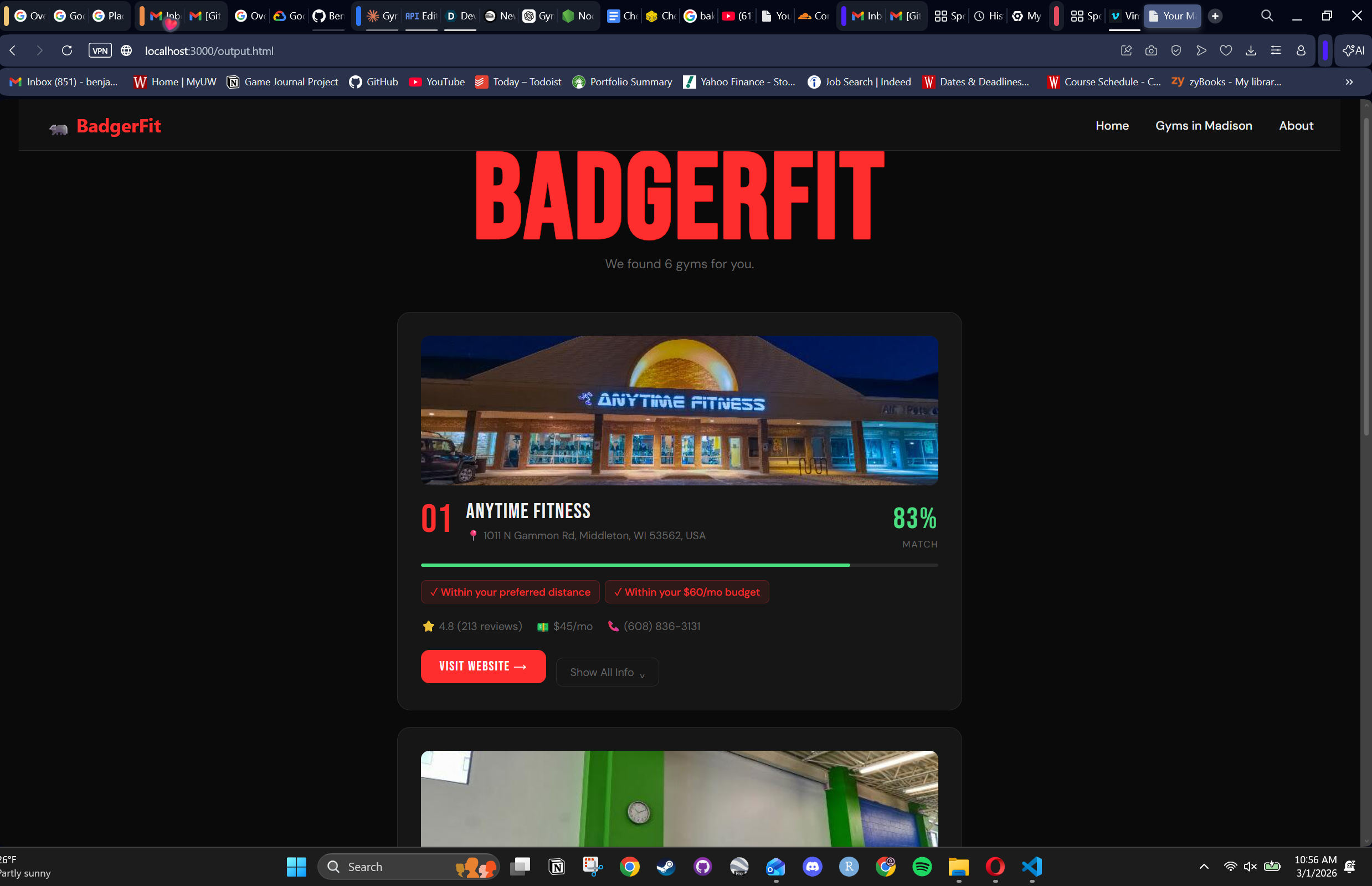Image resolution: width=1372 pixels, height=886 pixels.
Task: Open Spotify from the taskbar
Action: pos(922,867)
